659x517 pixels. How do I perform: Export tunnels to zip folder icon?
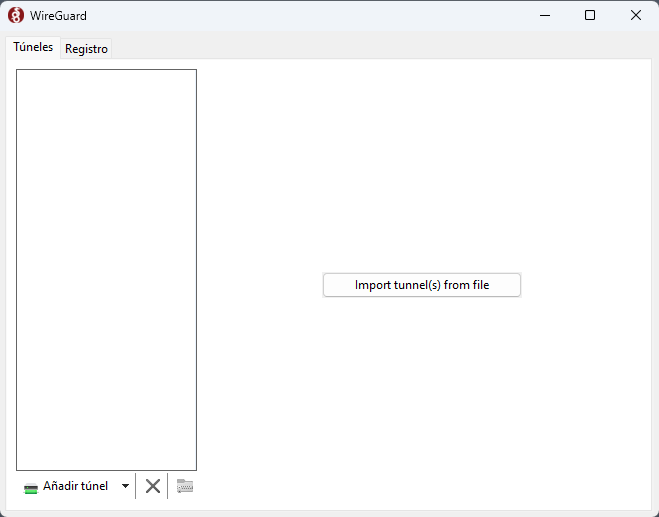tap(185, 486)
